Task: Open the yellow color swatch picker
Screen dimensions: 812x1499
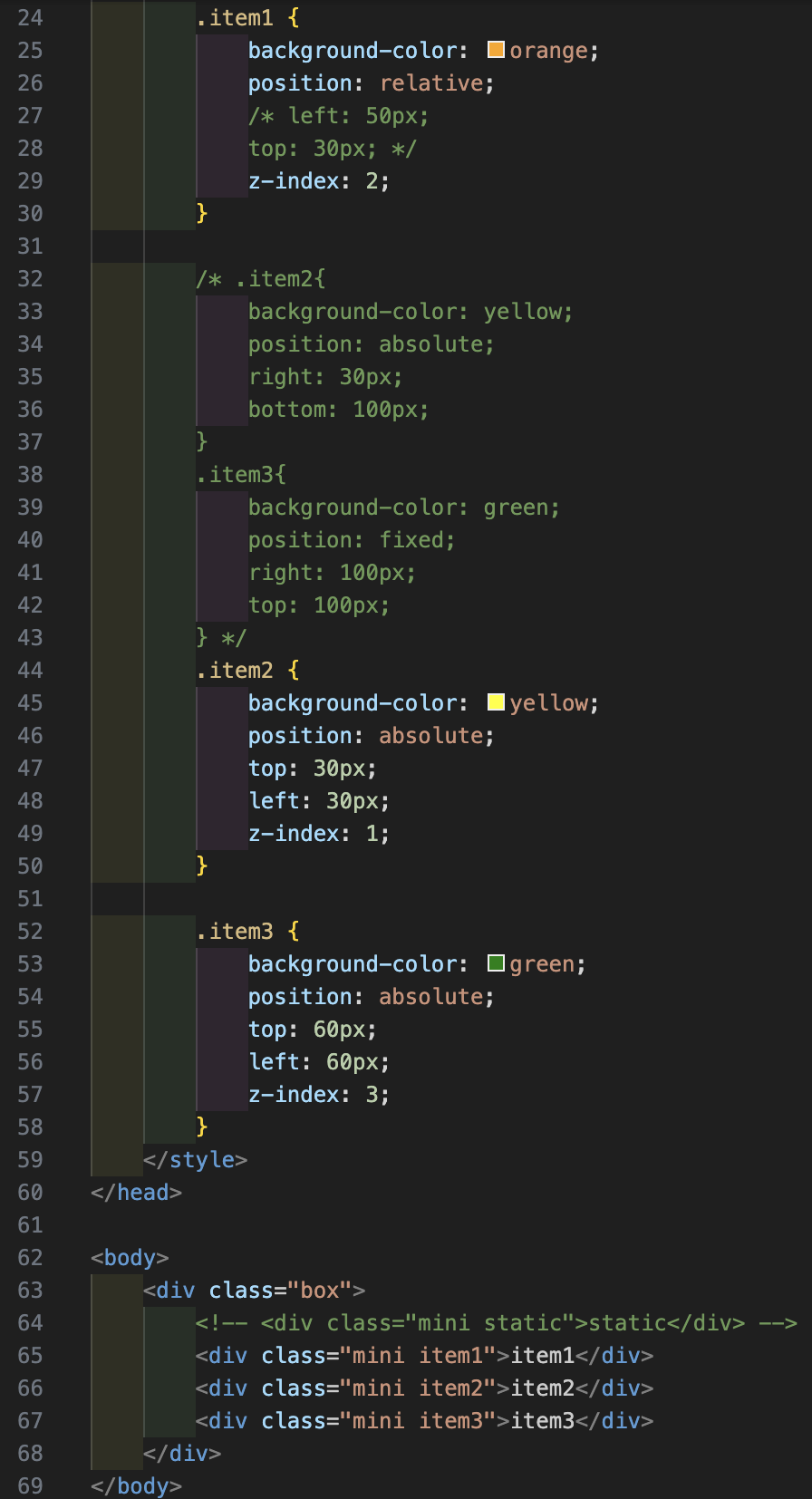Action: click(x=496, y=702)
